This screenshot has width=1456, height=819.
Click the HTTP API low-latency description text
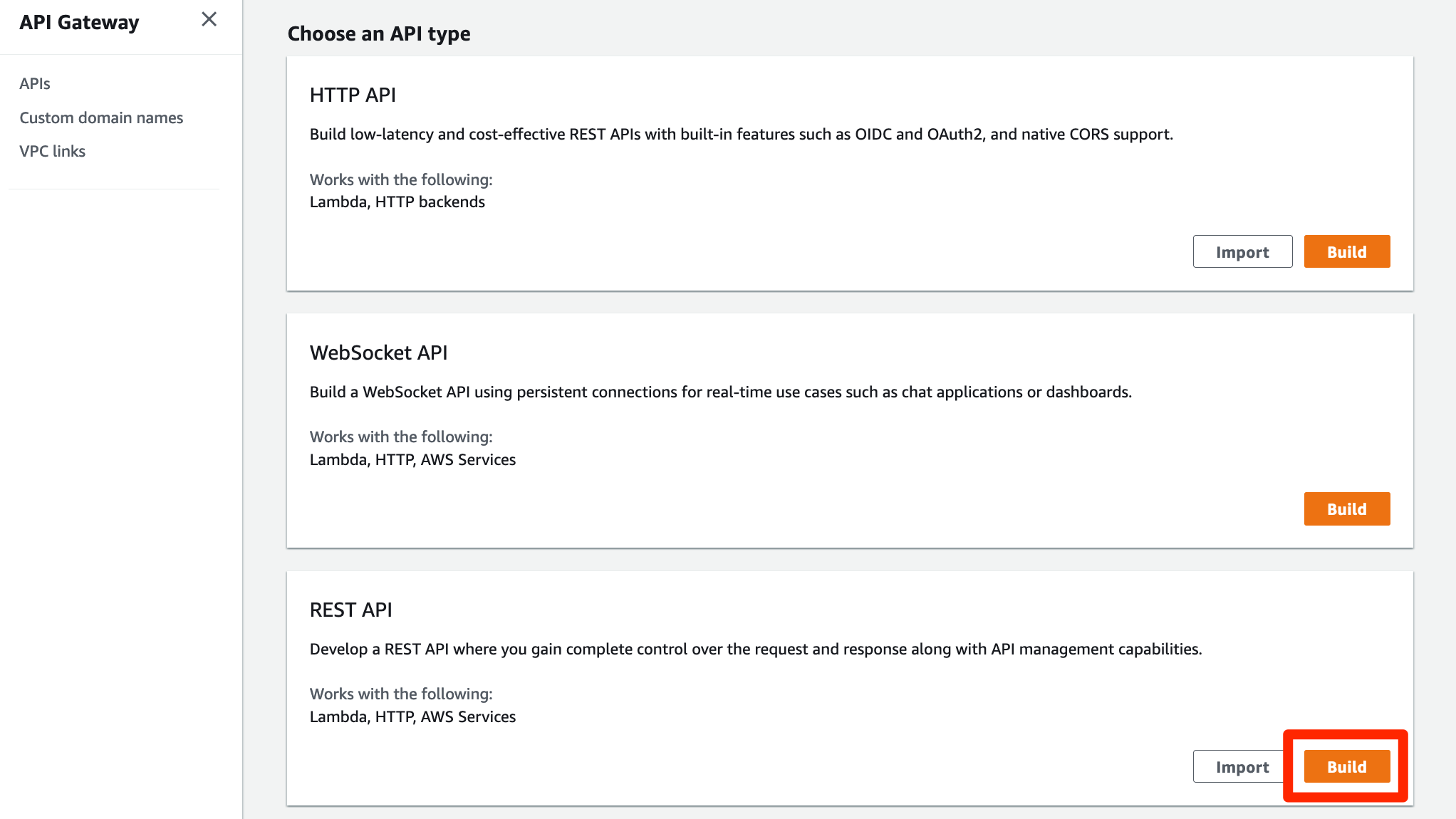point(741,134)
